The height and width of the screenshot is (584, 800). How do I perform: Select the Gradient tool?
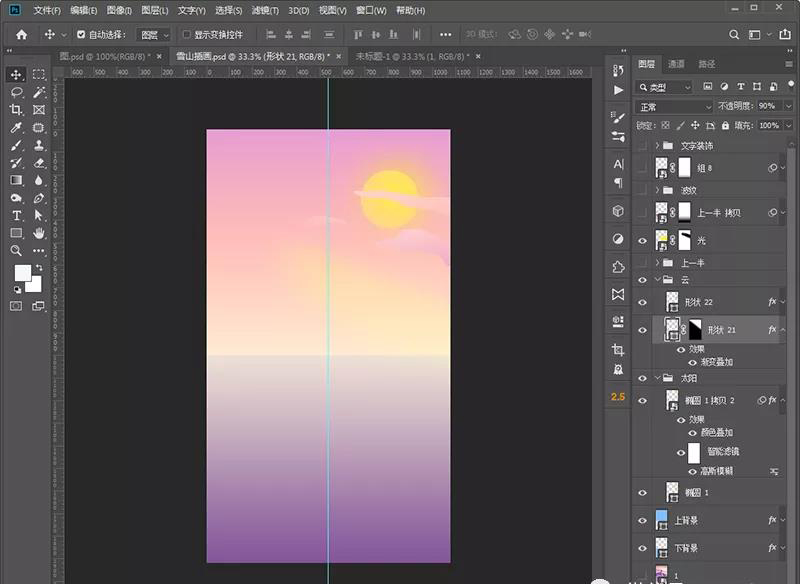pos(16,180)
